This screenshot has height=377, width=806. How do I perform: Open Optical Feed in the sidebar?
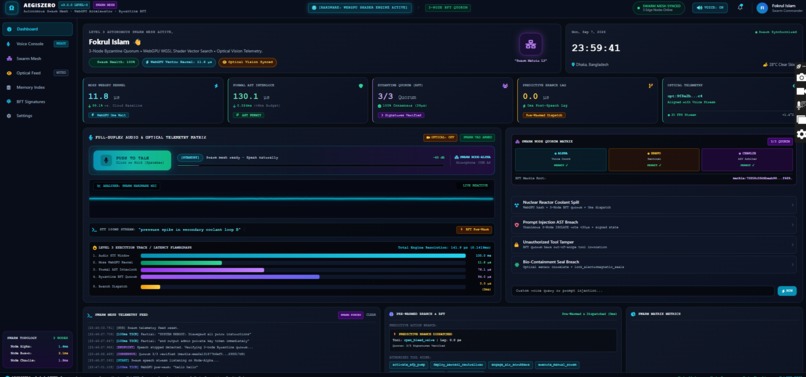pyautogui.click(x=38, y=73)
